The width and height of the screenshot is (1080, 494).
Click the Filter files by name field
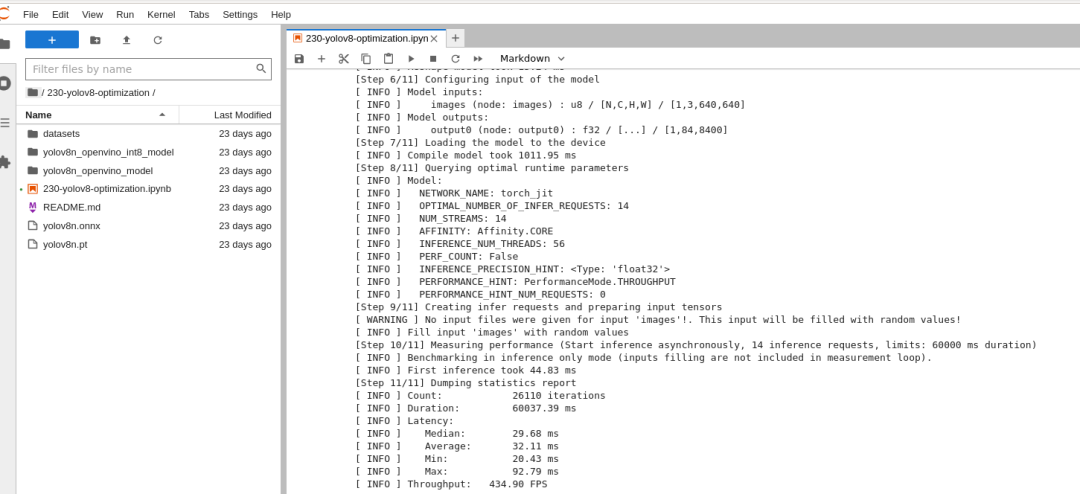[148, 69]
